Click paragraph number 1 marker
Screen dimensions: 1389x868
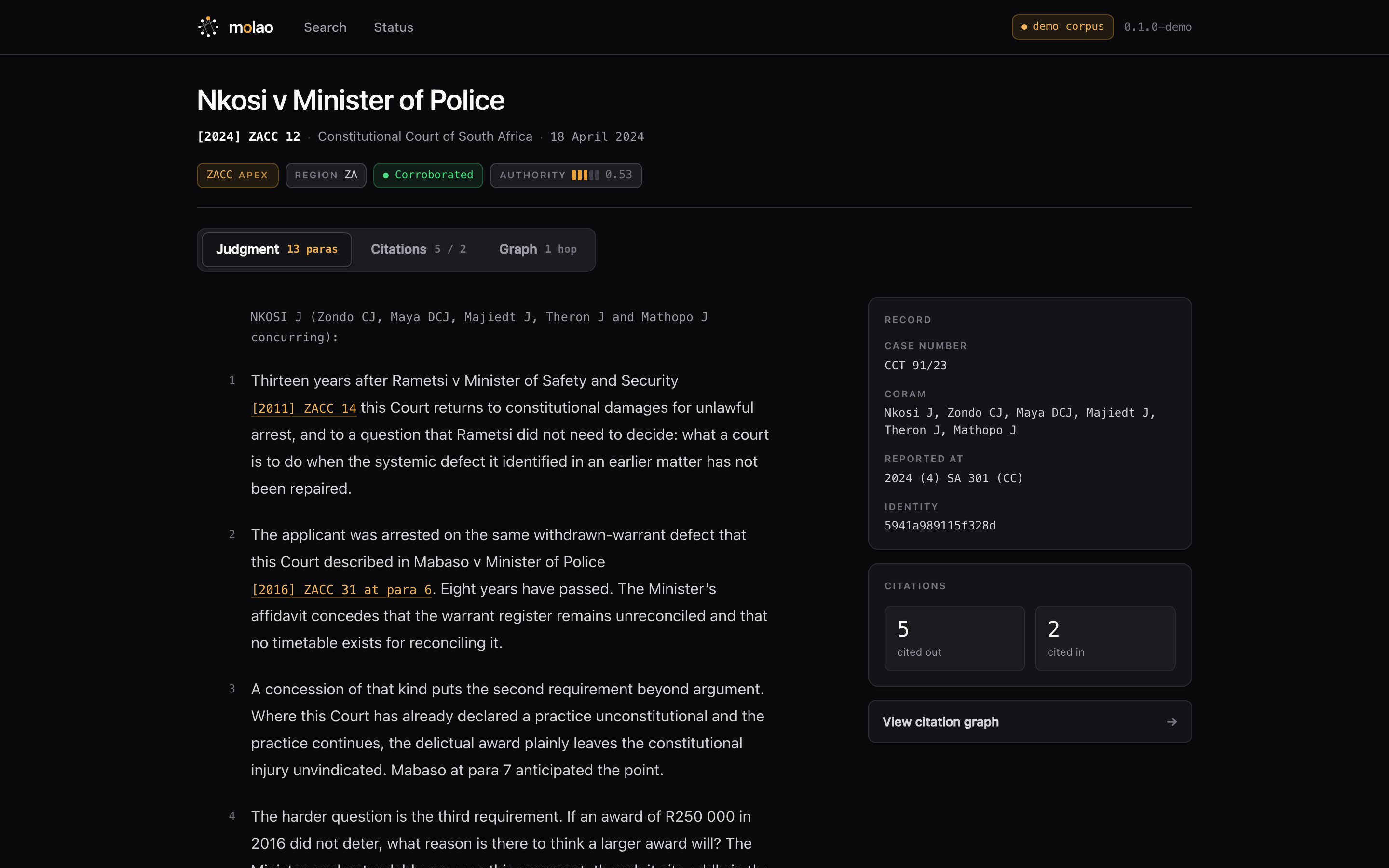232,380
